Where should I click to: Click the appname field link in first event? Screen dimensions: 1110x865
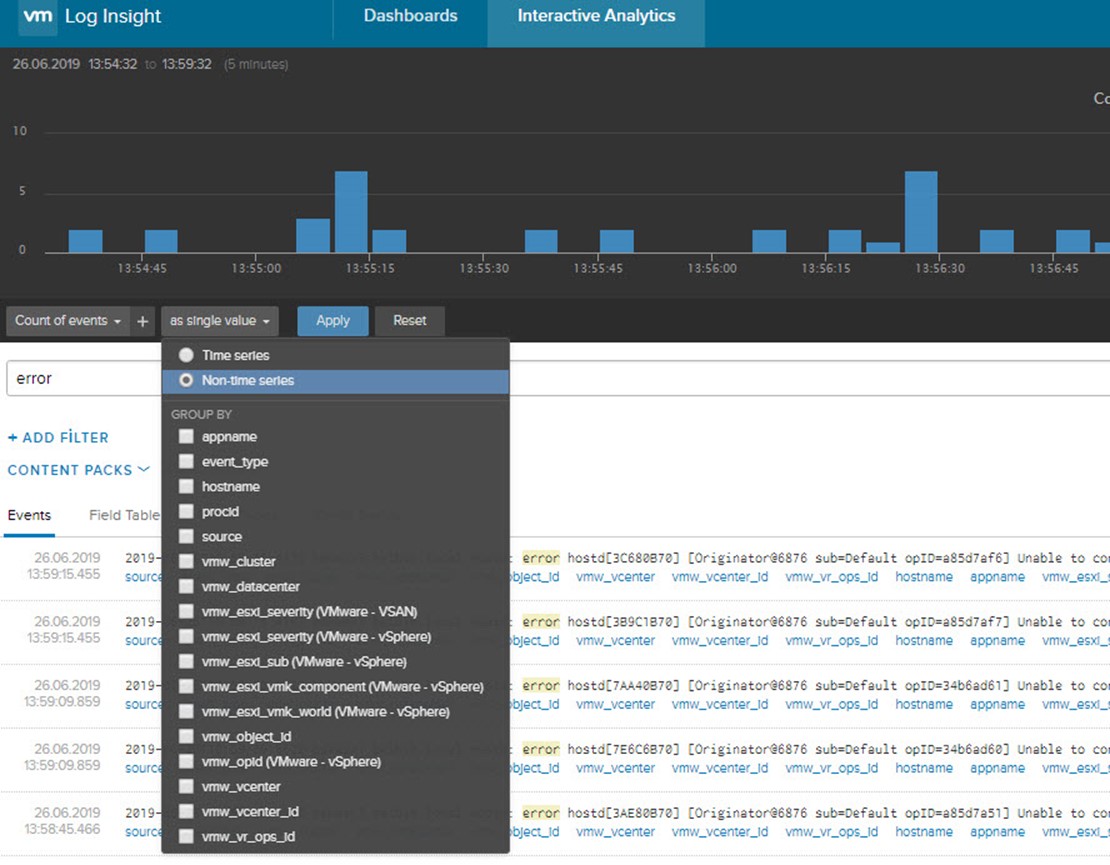click(x=997, y=577)
